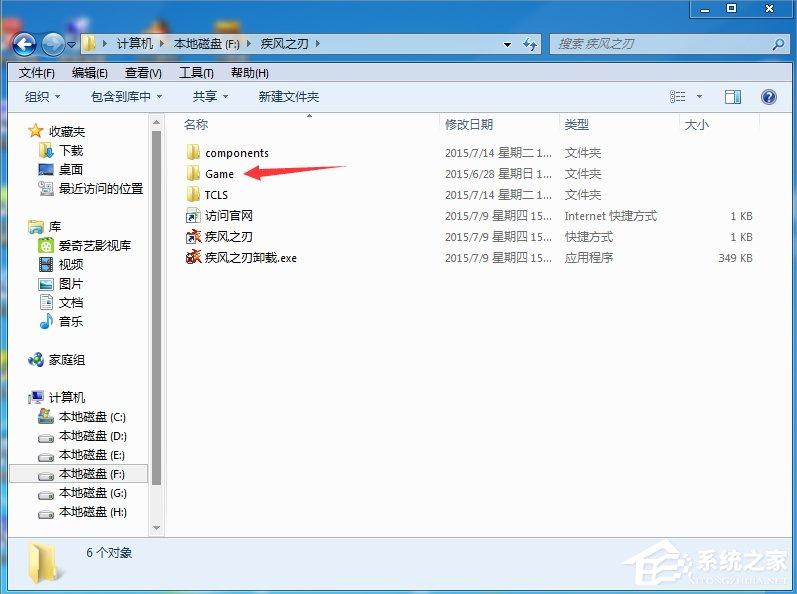Select 家庭组 in the navigation pane
This screenshot has width=797, height=594.
coord(67,360)
